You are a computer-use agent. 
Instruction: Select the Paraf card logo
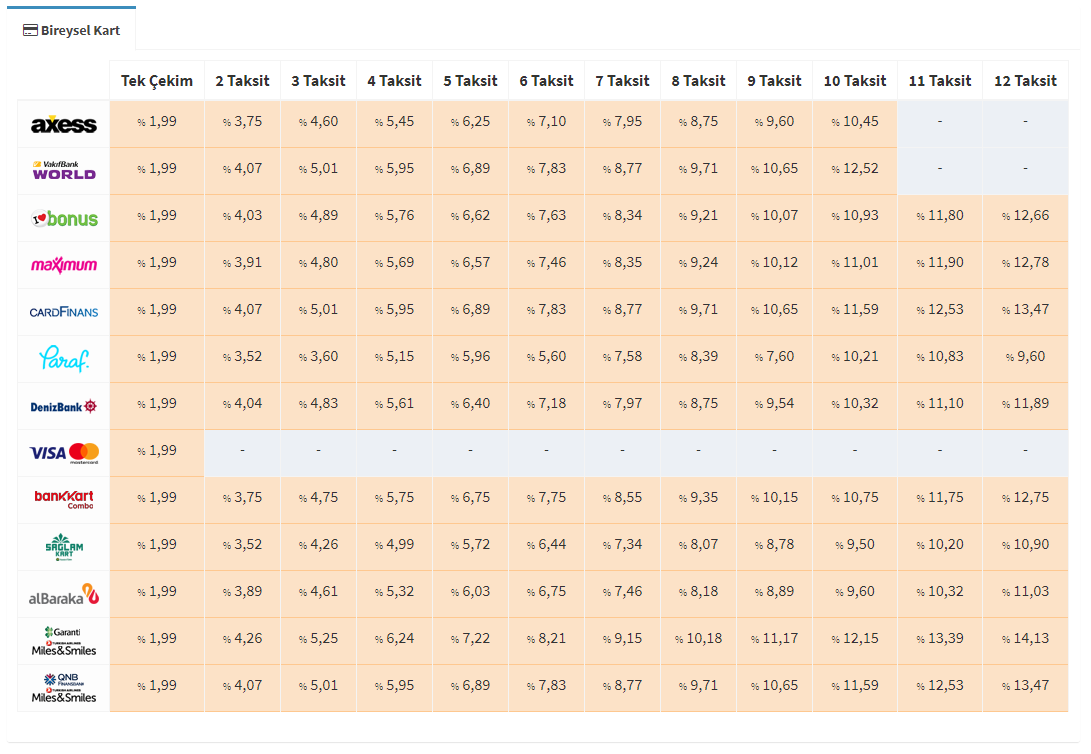coord(64,359)
